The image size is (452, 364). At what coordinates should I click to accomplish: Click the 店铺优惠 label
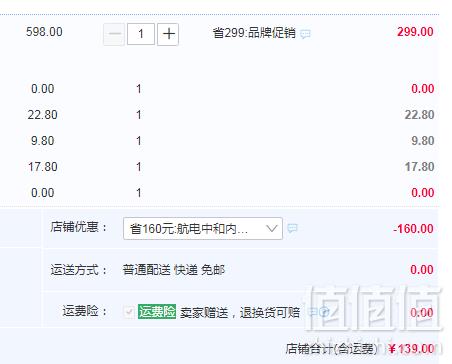pyautogui.click(x=79, y=227)
